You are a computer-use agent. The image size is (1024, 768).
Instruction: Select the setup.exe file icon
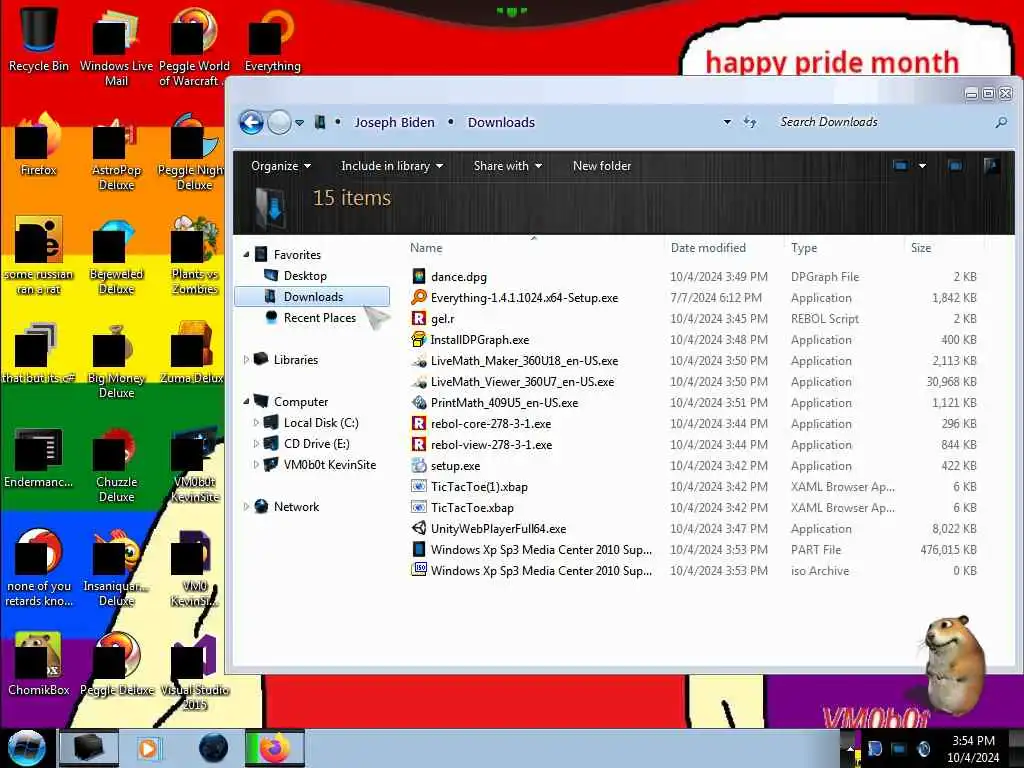tap(419, 466)
